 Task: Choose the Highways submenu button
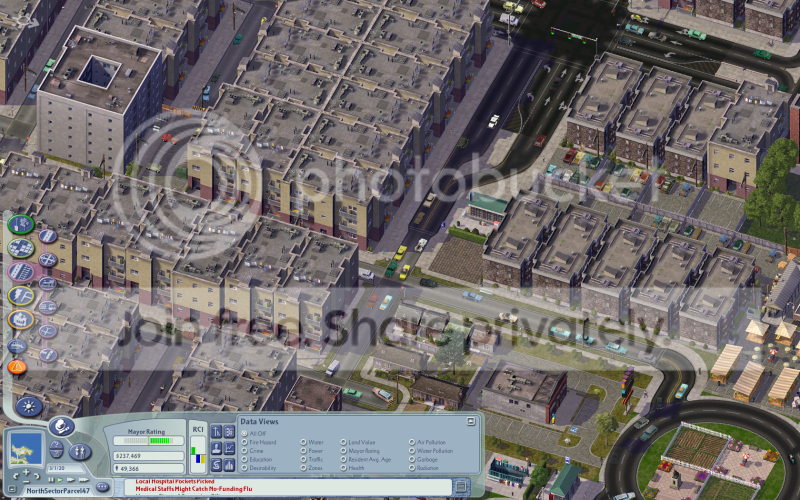click(x=47, y=260)
